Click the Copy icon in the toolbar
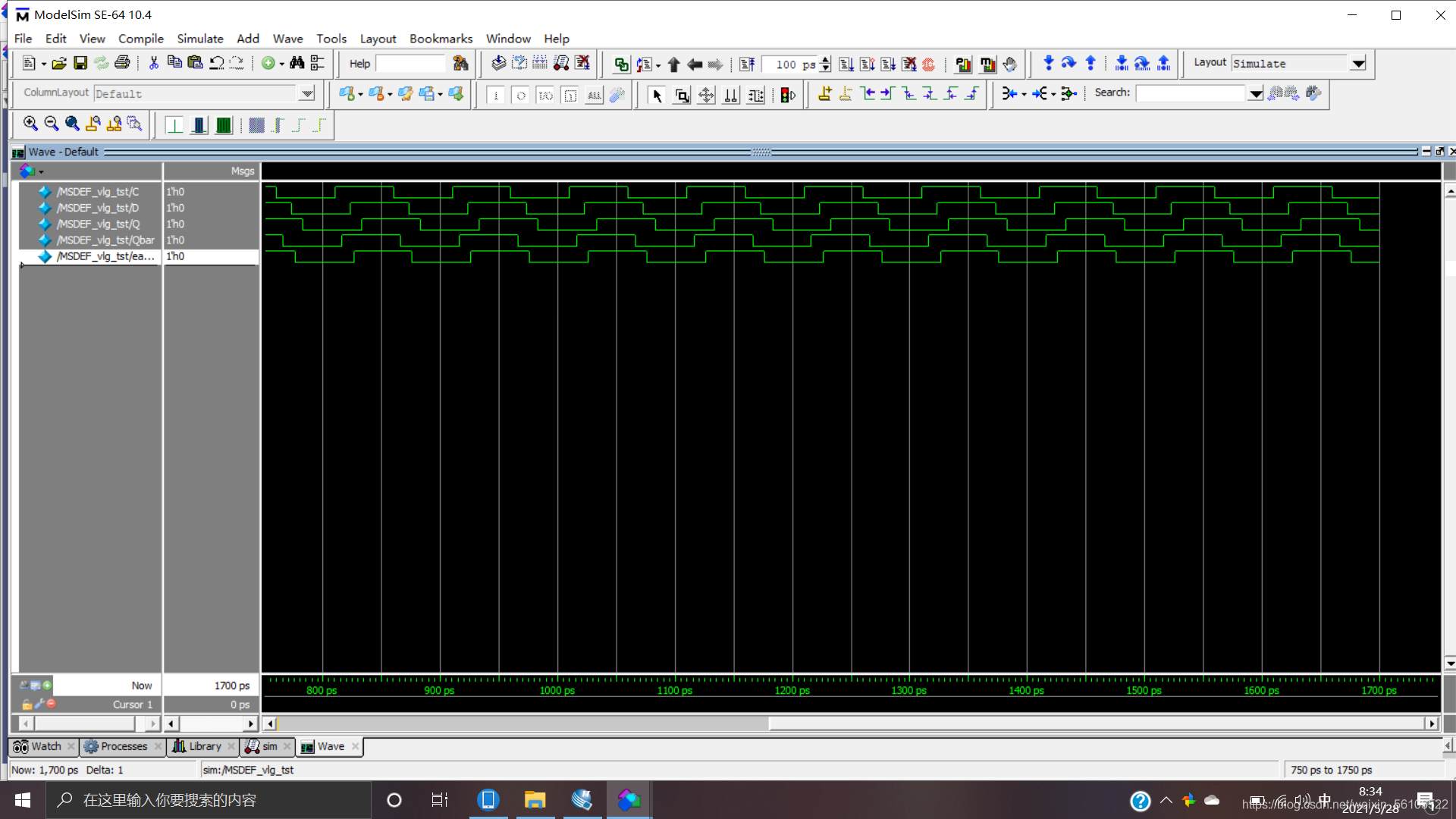This screenshot has width=1456, height=819. [x=174, y=64]
